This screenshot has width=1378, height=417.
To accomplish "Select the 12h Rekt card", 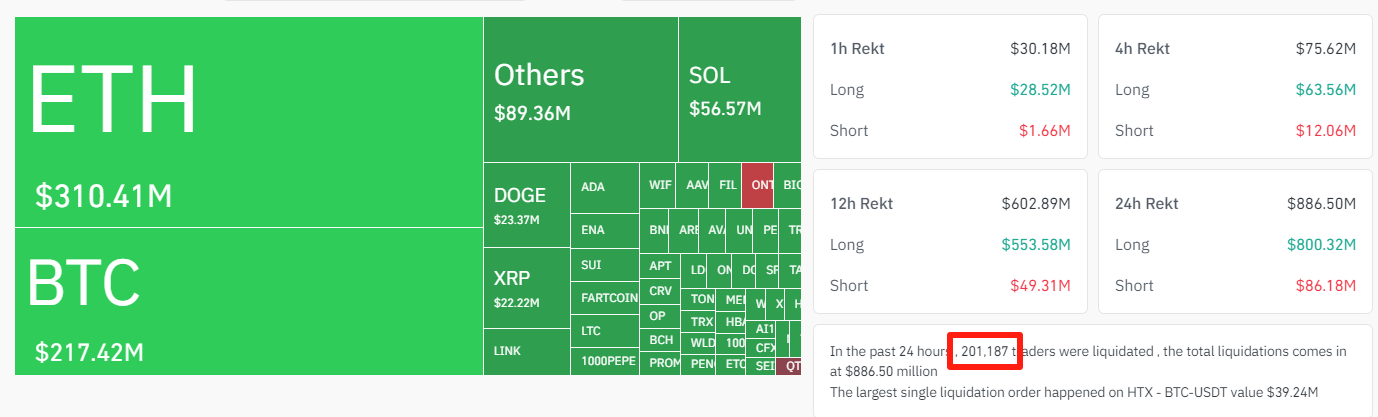I will [x=950, y=244].
